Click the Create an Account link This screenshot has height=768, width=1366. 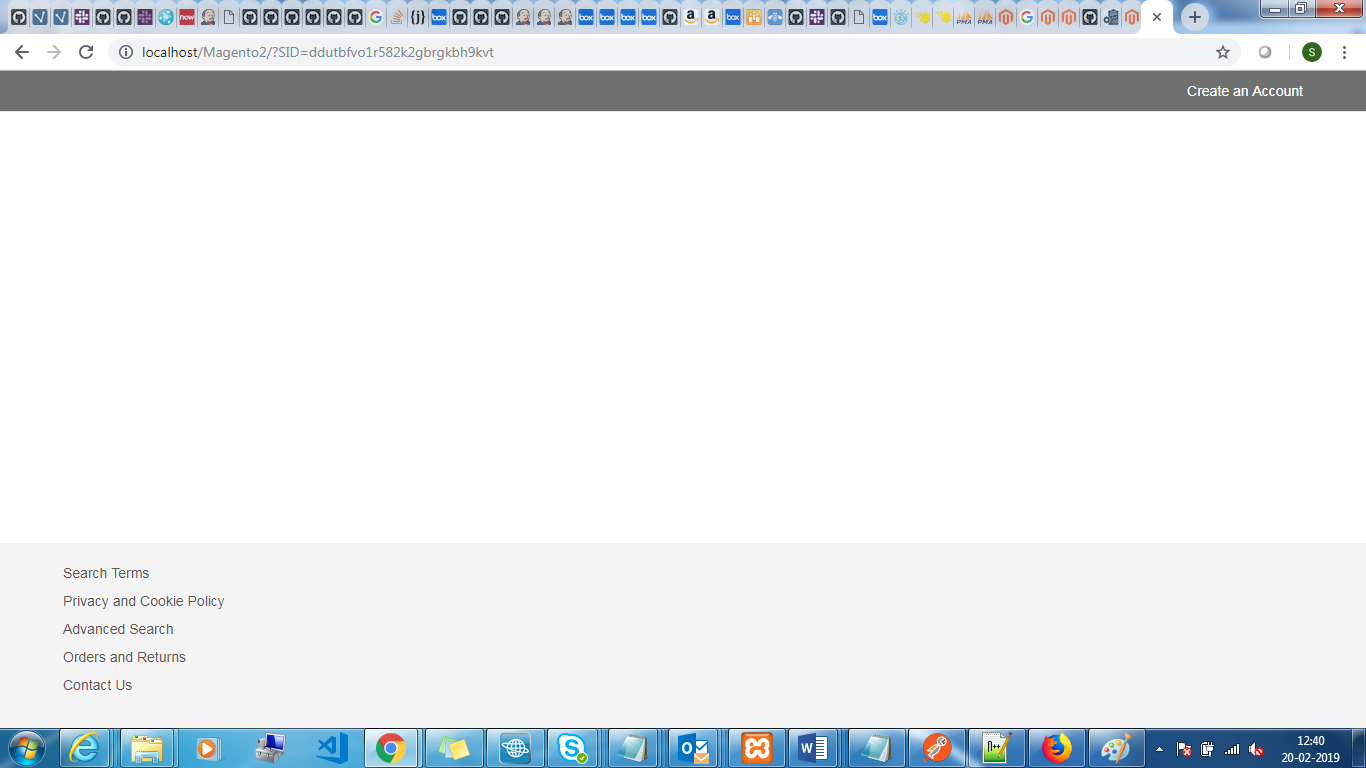[1244, 91]
